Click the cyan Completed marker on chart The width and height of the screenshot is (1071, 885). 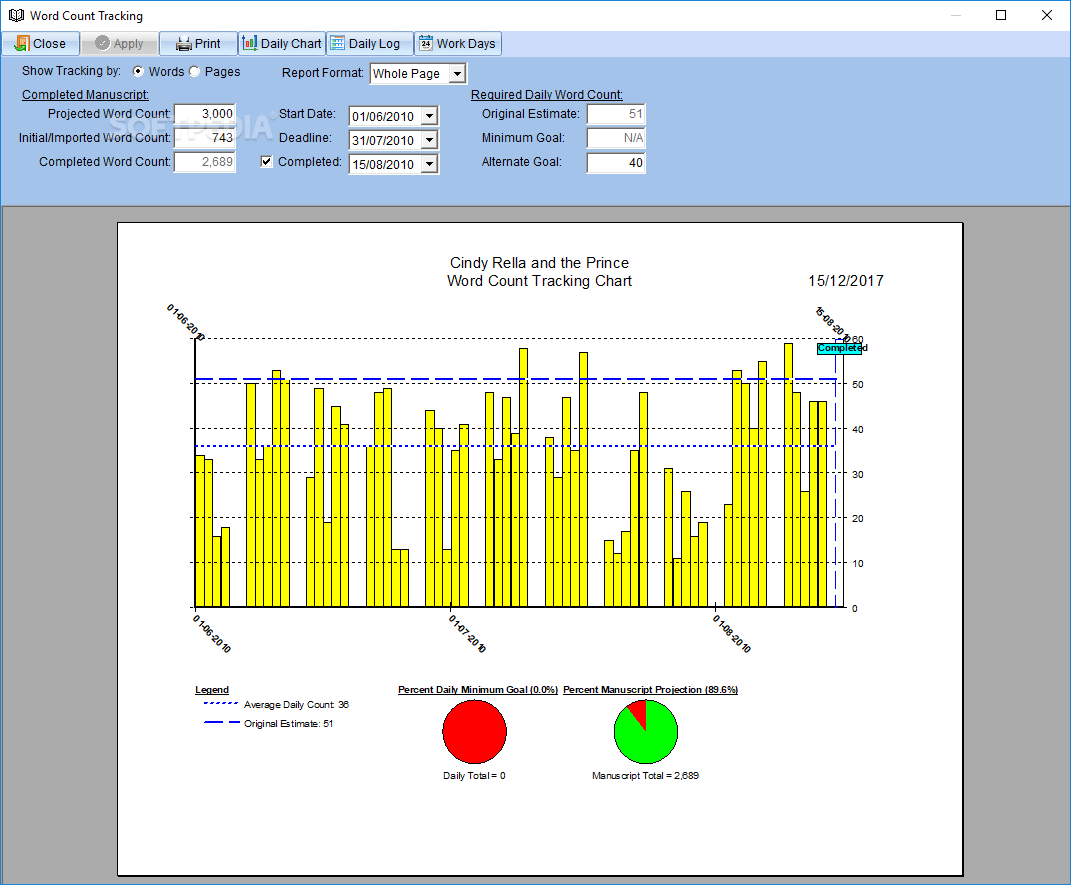(839, 348)
